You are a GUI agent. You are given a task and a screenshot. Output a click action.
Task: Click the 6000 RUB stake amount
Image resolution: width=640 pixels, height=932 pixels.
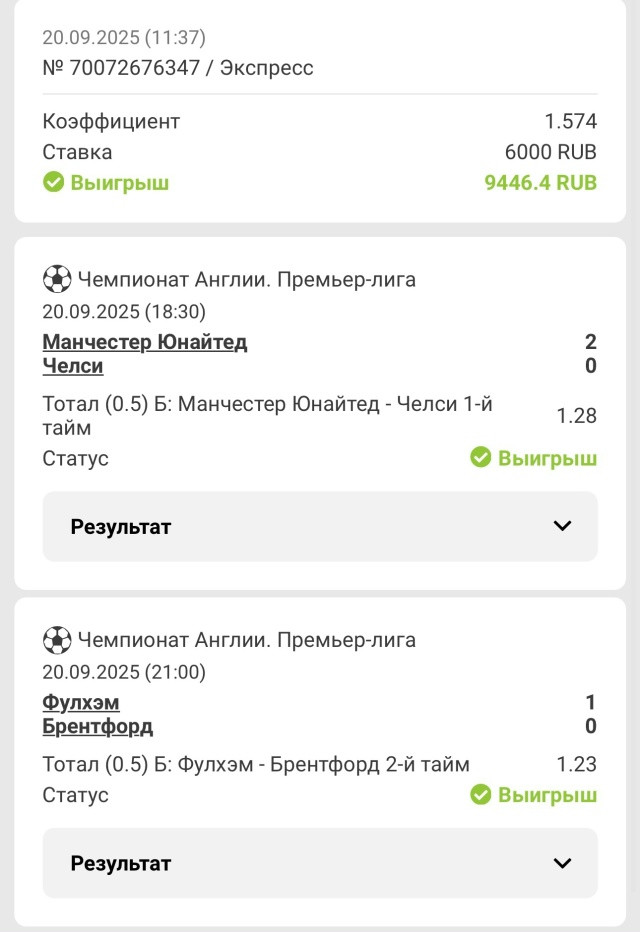click(x=550, y=152)
